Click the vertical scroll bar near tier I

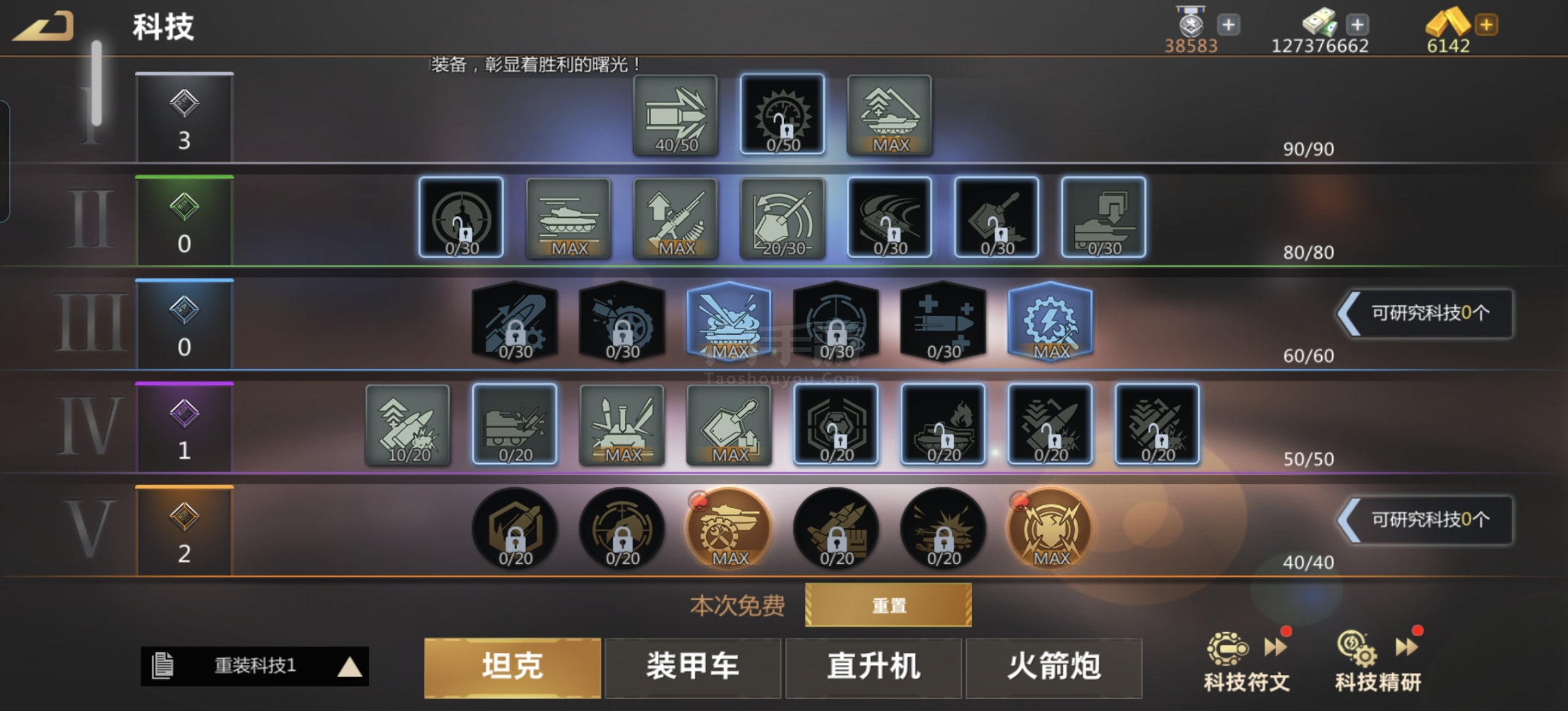point(96,83)
